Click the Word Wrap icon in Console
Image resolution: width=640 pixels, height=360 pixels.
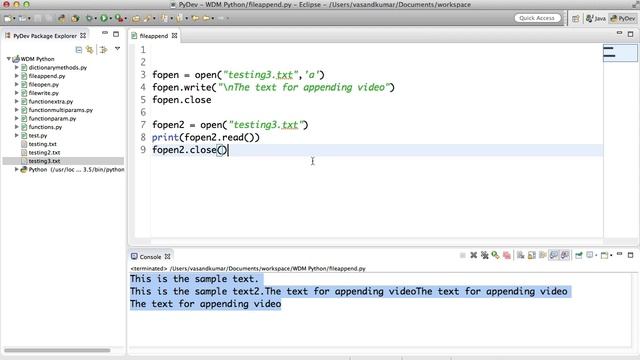pyautogui.click(x=542, y=255)
